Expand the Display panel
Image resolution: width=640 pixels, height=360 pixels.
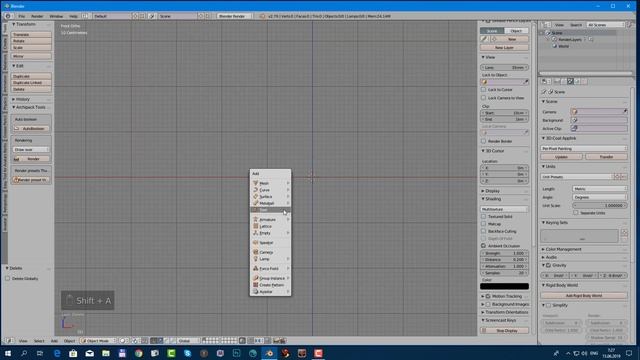tap(483, 191)
